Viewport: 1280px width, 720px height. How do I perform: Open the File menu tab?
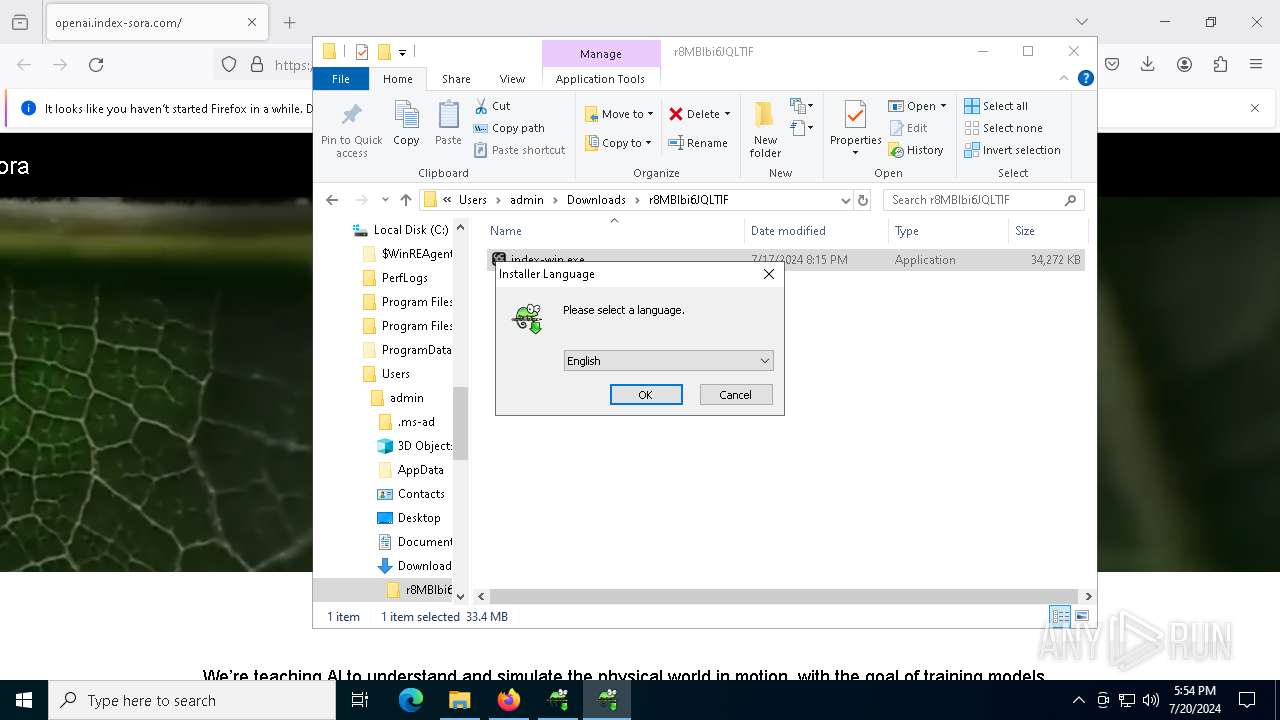click(341, 79)
